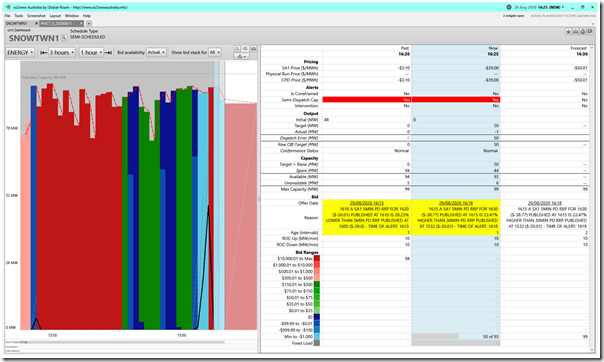Expand the 3 hours look-back dropdown
The image size is (604, 362).
coord(62,52)
